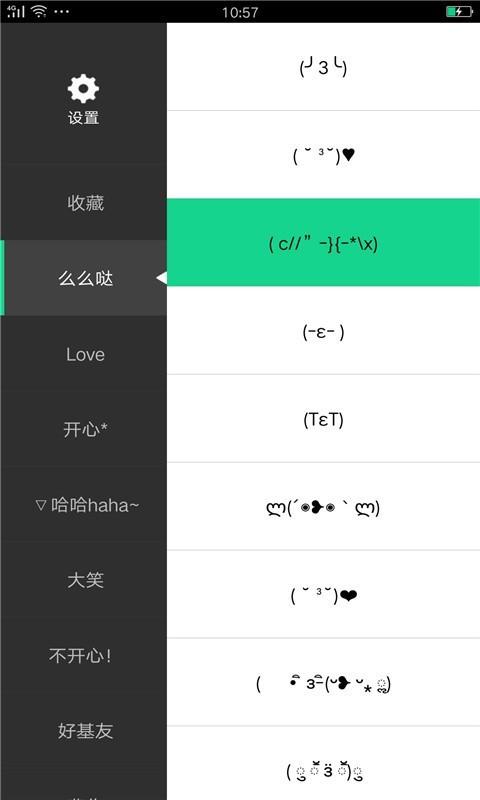
Task: Choose the (-ε- ) emoticon
Action: 323,331
